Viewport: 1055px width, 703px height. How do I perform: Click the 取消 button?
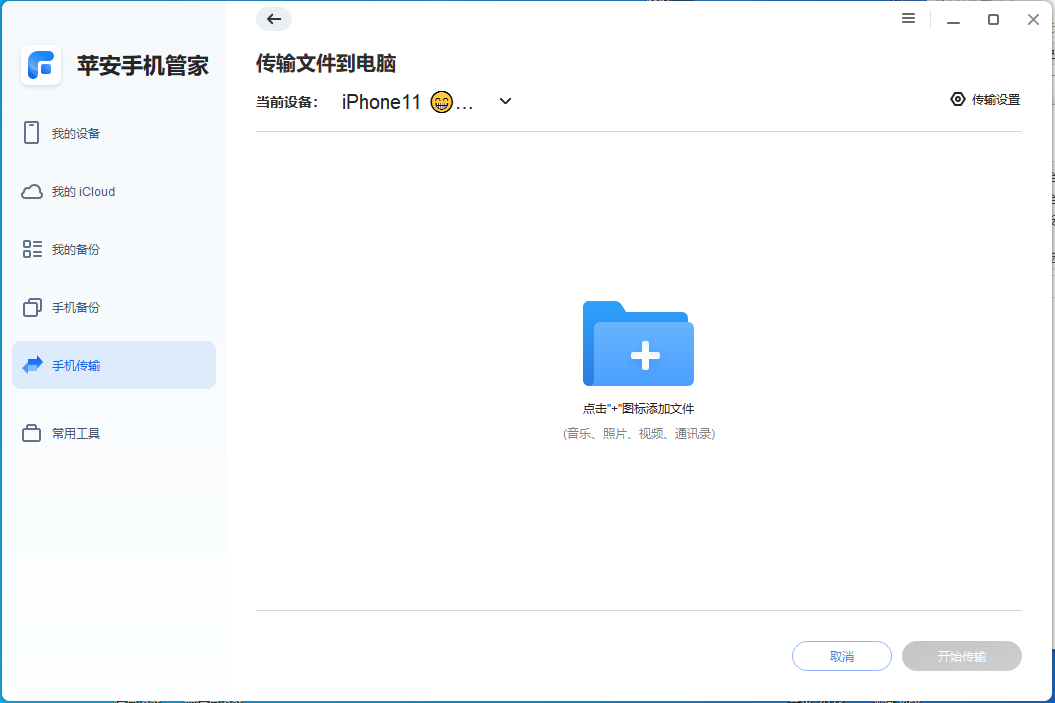pyautogui.click(x=841, y=656)
